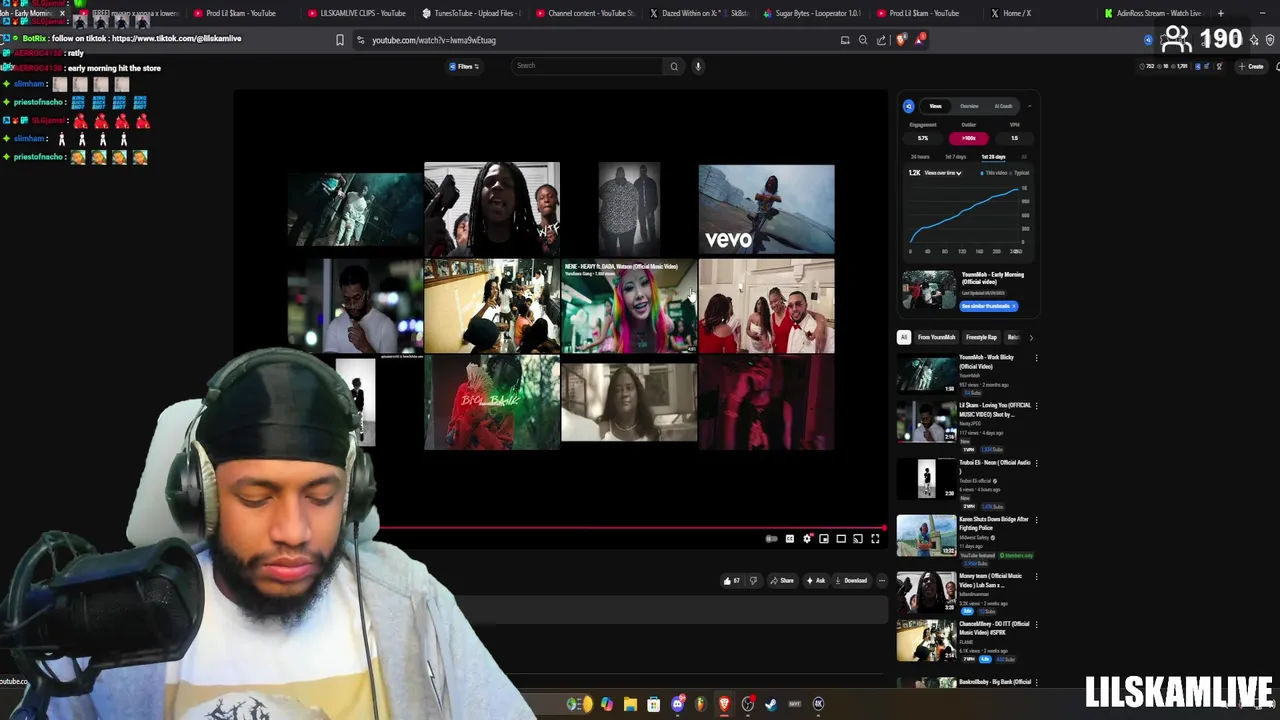Click the browser address bar URL
Image resolution: width=1280 pixels, height=720 pixels.
coord(434,40)
